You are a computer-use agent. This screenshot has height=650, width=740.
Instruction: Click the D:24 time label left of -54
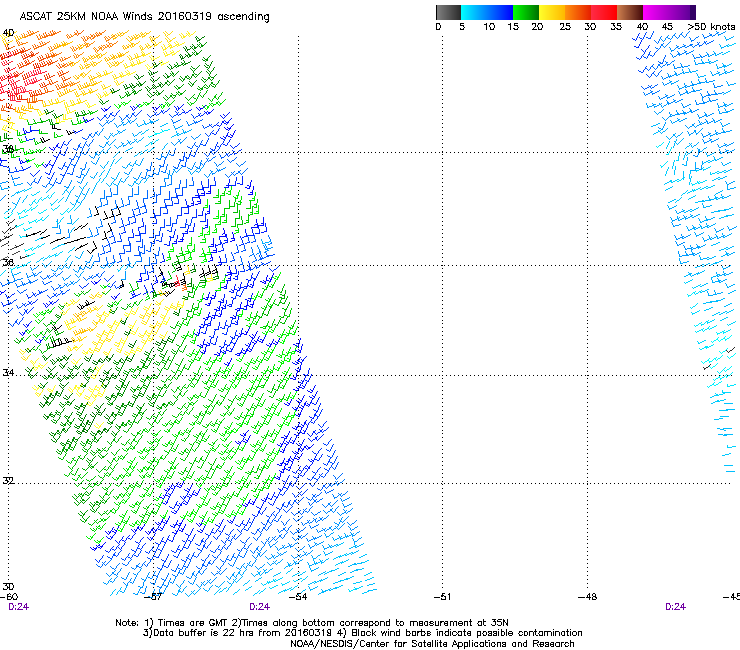click(x=260, y=607)
